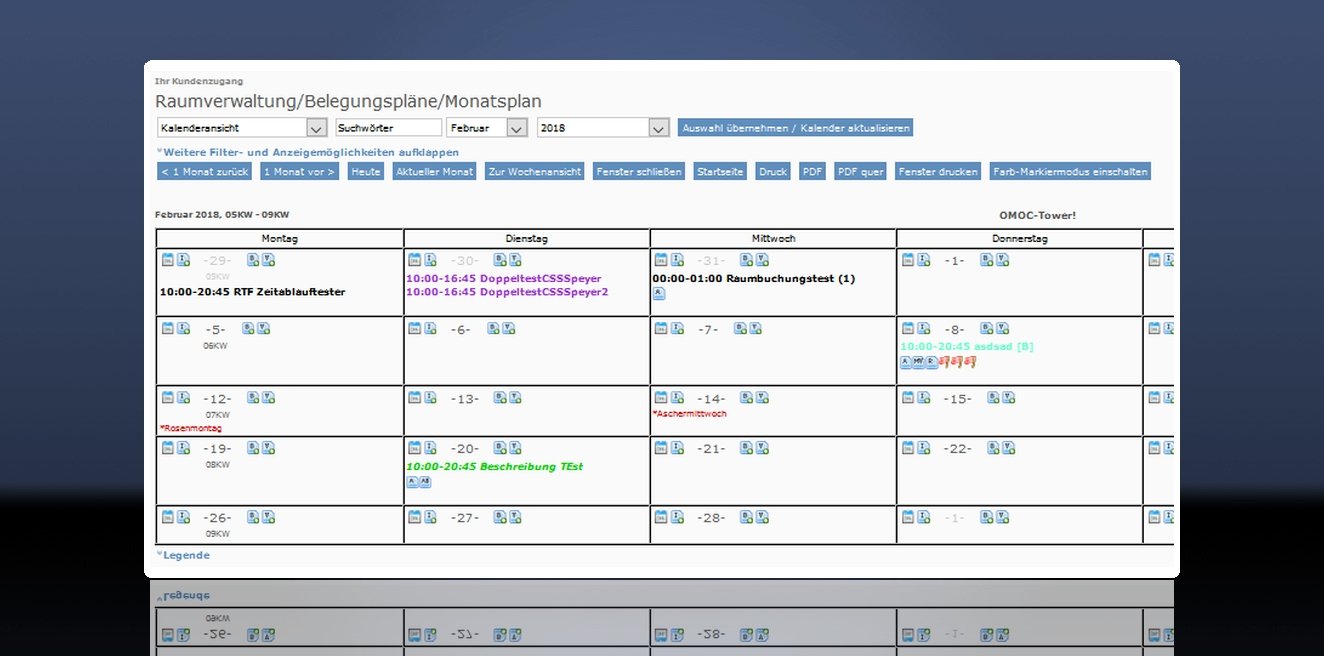The height and width of the screenshot is (656, 1324).
Task: Go back with '< 1 Monat zurück'
Action: [x=204, y=172]
